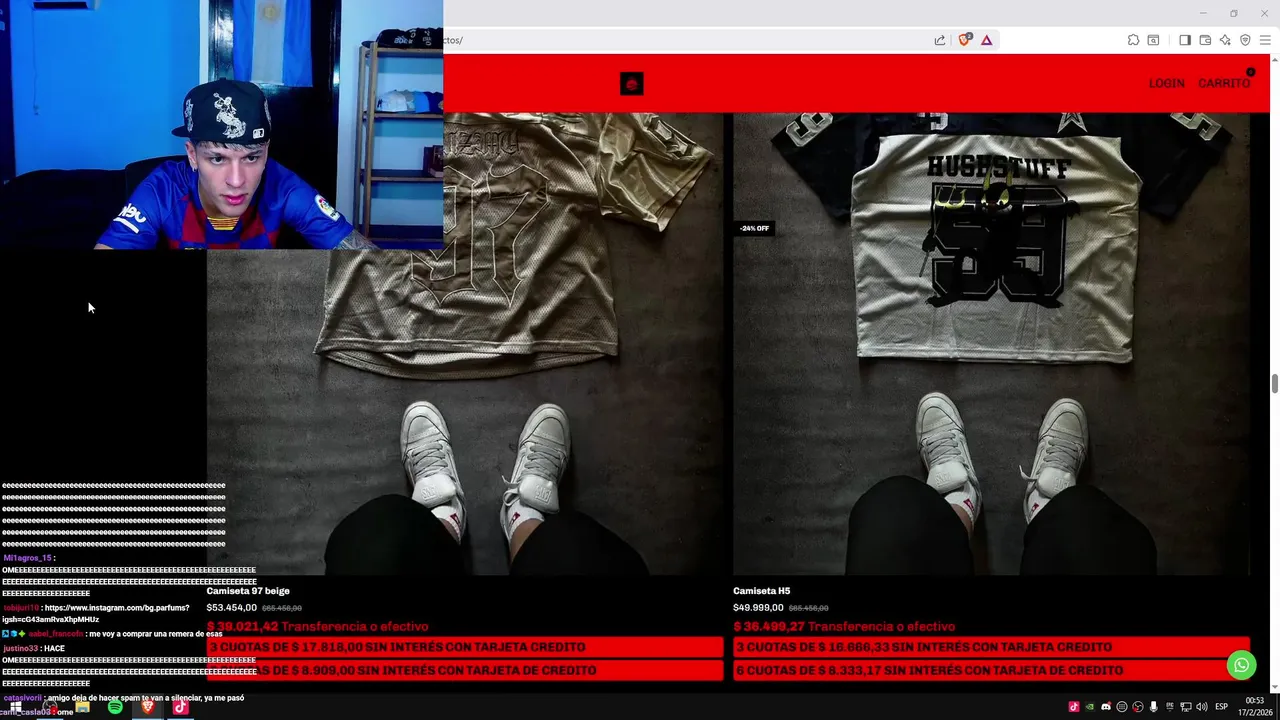Click the strikethrough $65.456,00 price on Camiseta H5
Image resolution: width=1280 pixels, height=720 pixels.
pos(808,608)
